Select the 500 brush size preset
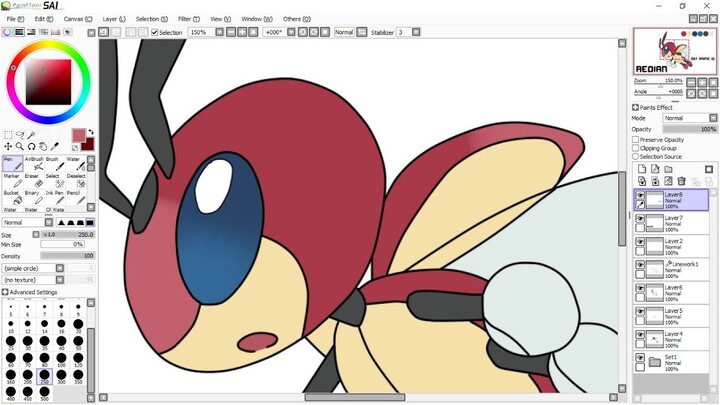Viewport: 720px width, 405px height. click(x=45, y=393)
